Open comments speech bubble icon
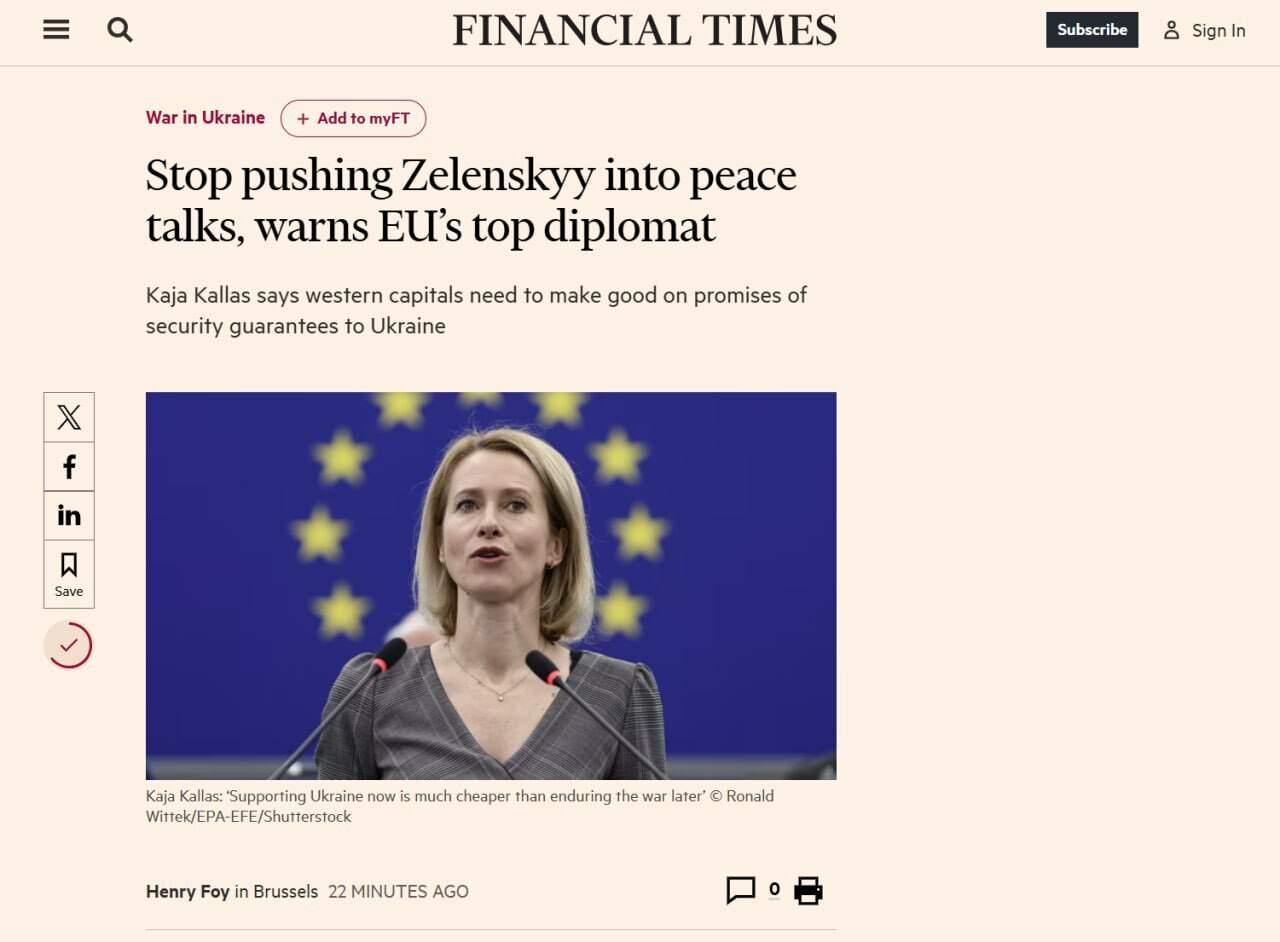Image resolution: width=1280 pixels, height=942 pixels. coord(740,890)
